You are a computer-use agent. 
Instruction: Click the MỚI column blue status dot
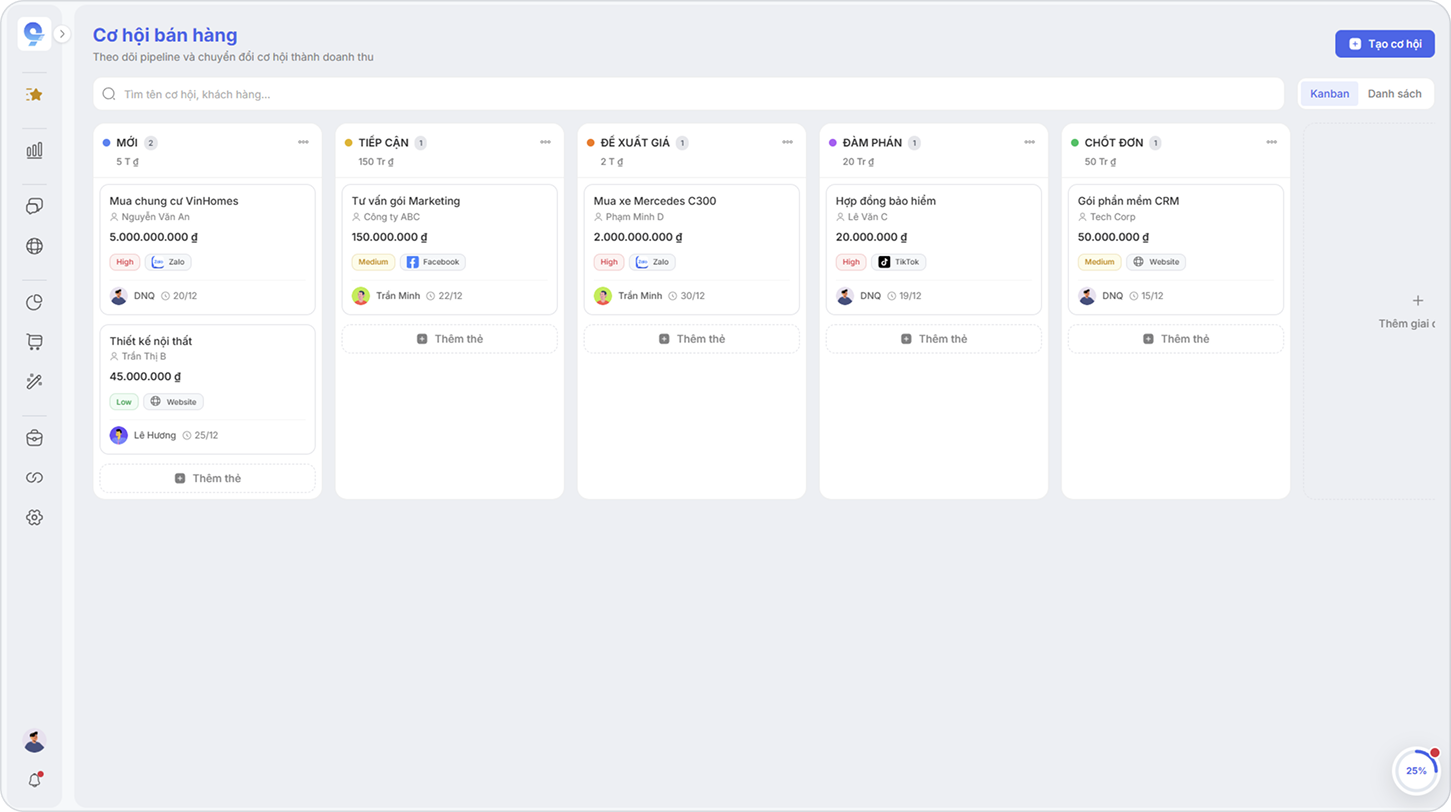pos(107,143)
